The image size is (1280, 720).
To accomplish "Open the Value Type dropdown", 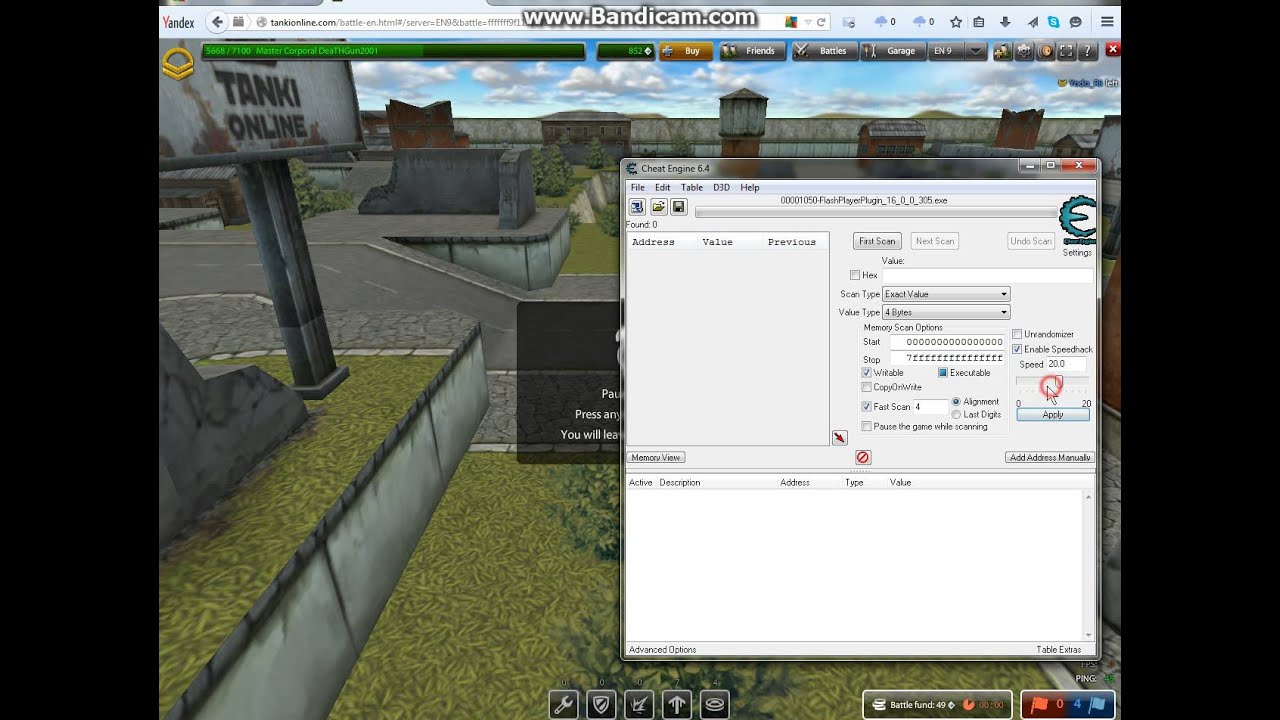I will pyautogui.click(x=946, y=313).
